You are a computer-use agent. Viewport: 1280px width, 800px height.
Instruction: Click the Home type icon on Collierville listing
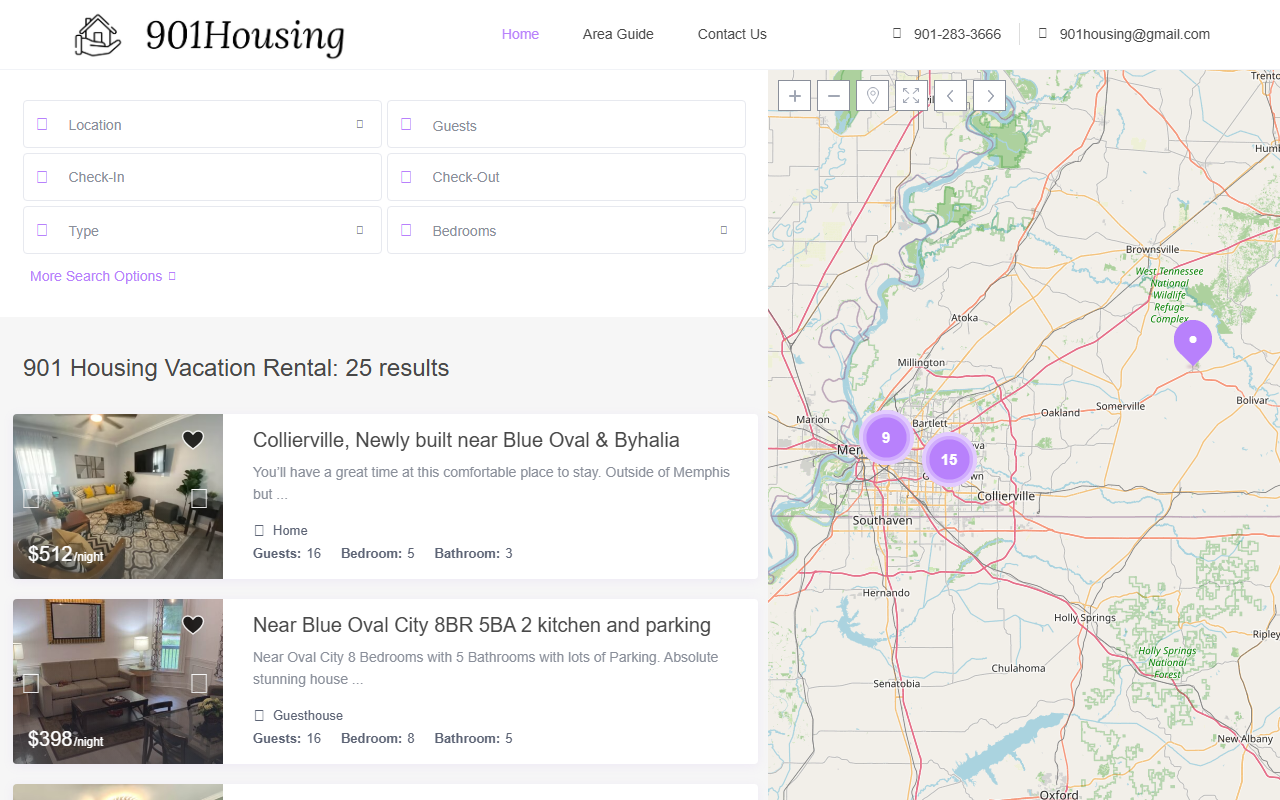259,530
